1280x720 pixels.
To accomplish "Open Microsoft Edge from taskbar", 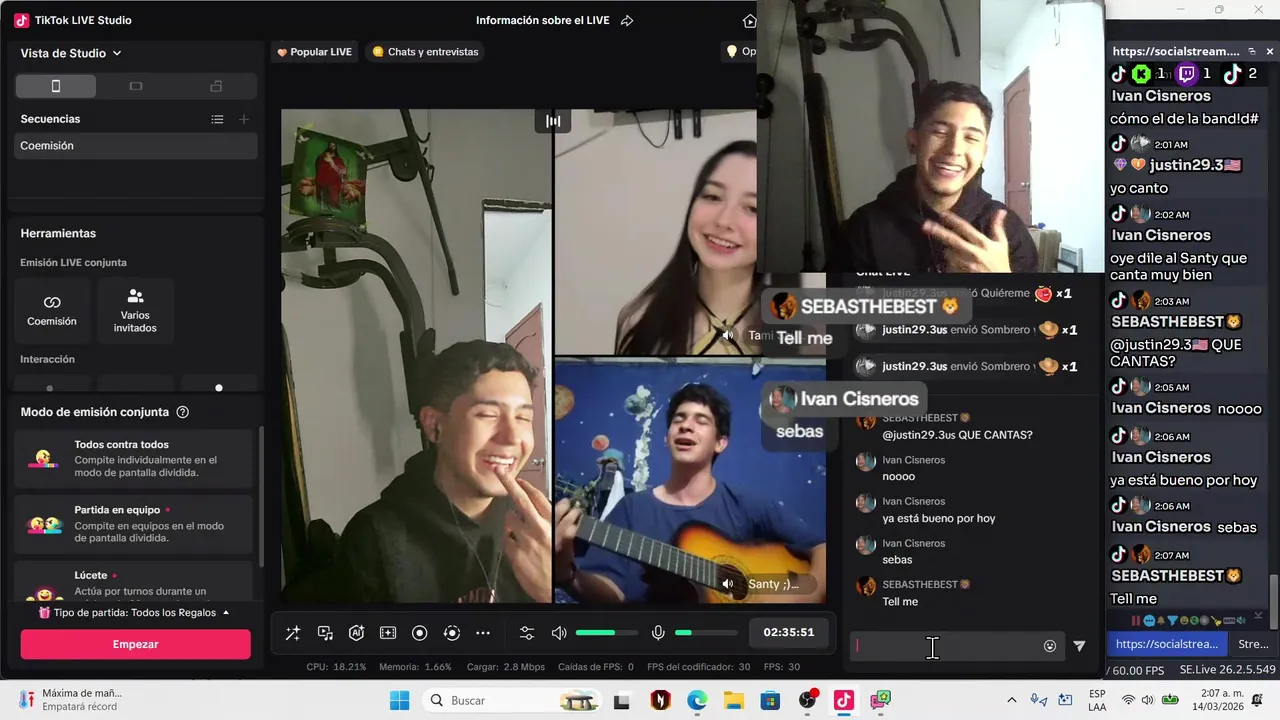I will click(697, 700).
